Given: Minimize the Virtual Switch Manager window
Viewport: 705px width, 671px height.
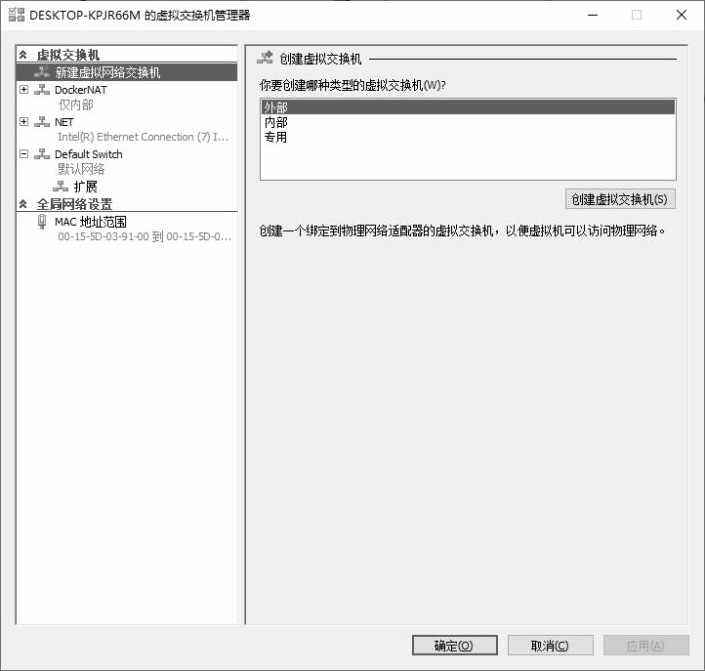Looking at the screenshot, I should click(593, 15).
